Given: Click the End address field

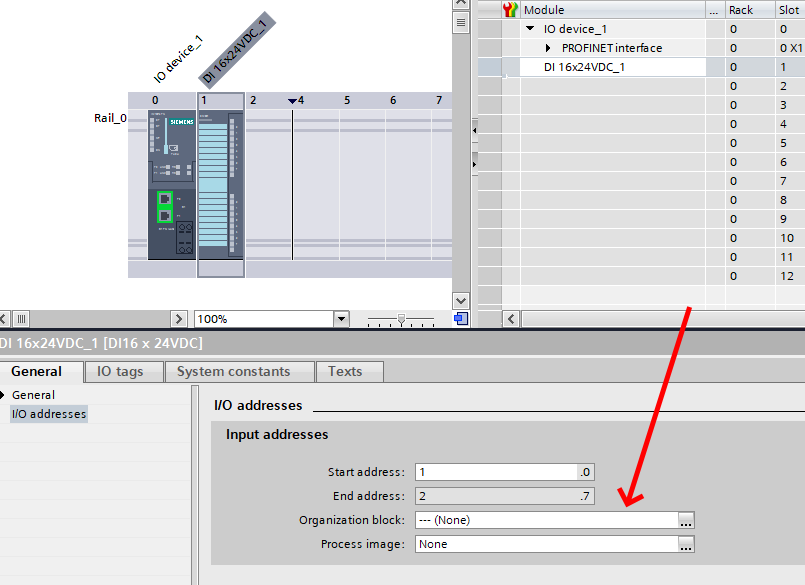Looking at the screenshot, I should pos(505,496).
